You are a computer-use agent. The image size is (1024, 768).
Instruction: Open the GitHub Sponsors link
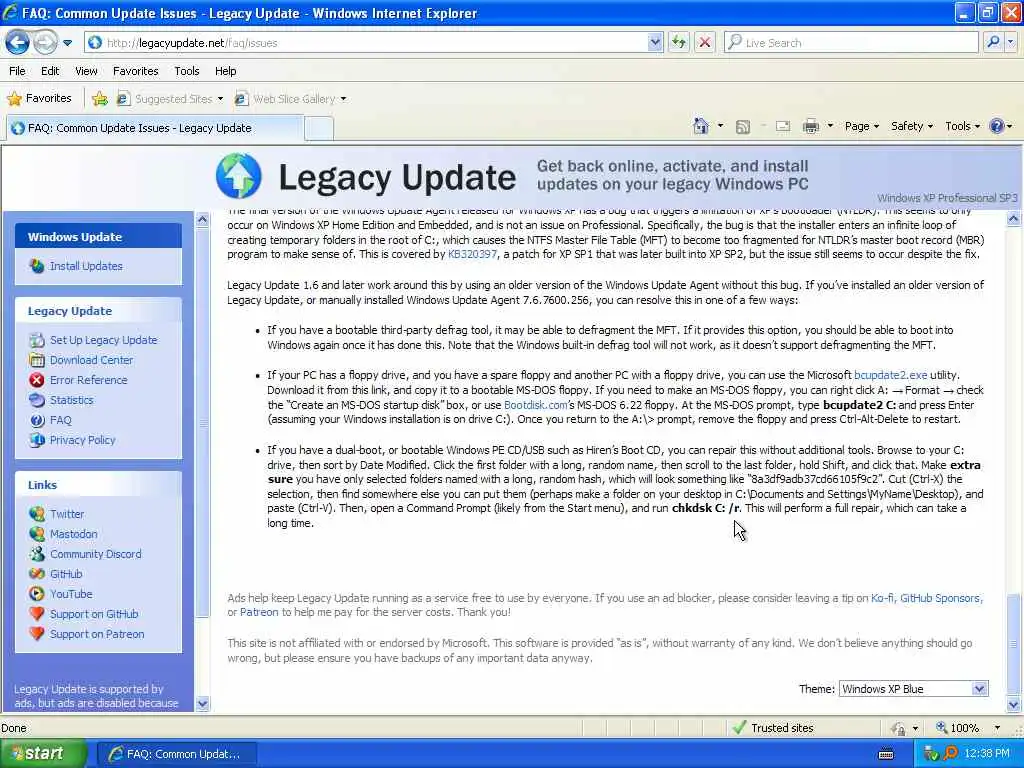pos(940,598)
